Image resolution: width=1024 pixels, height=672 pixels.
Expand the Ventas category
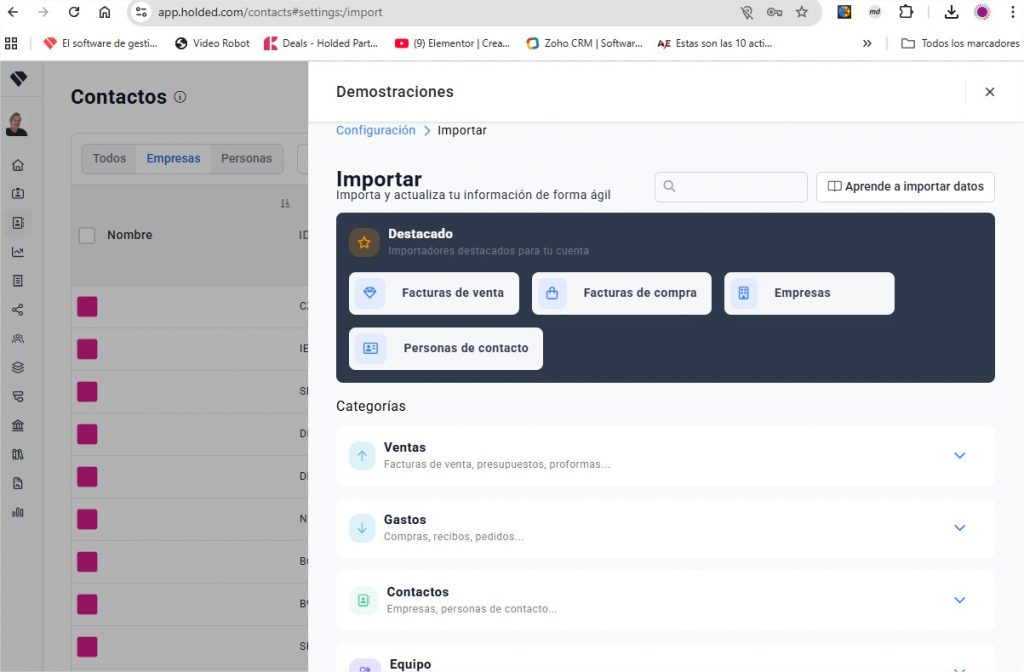click(959, 455)
